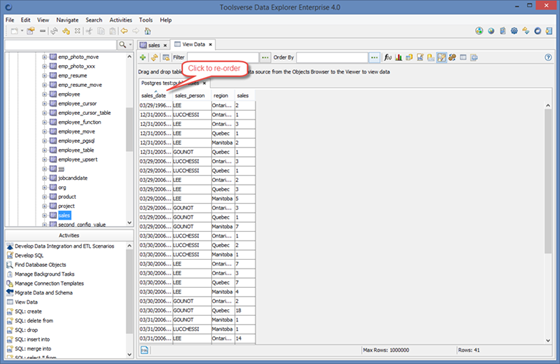Click the blue globe icon at top right
Screen dimensions: 560x364
pyautogui.click(x=491, y=31)
